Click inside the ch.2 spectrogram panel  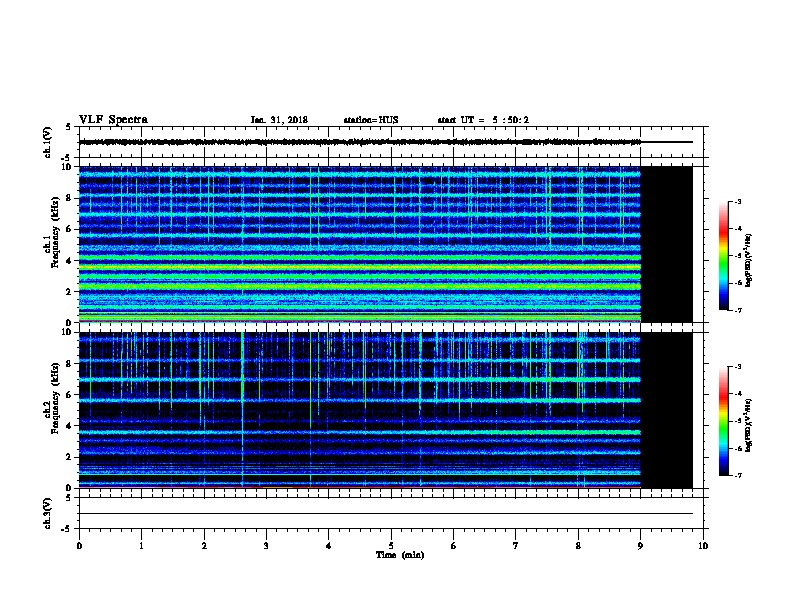(360, 410)
